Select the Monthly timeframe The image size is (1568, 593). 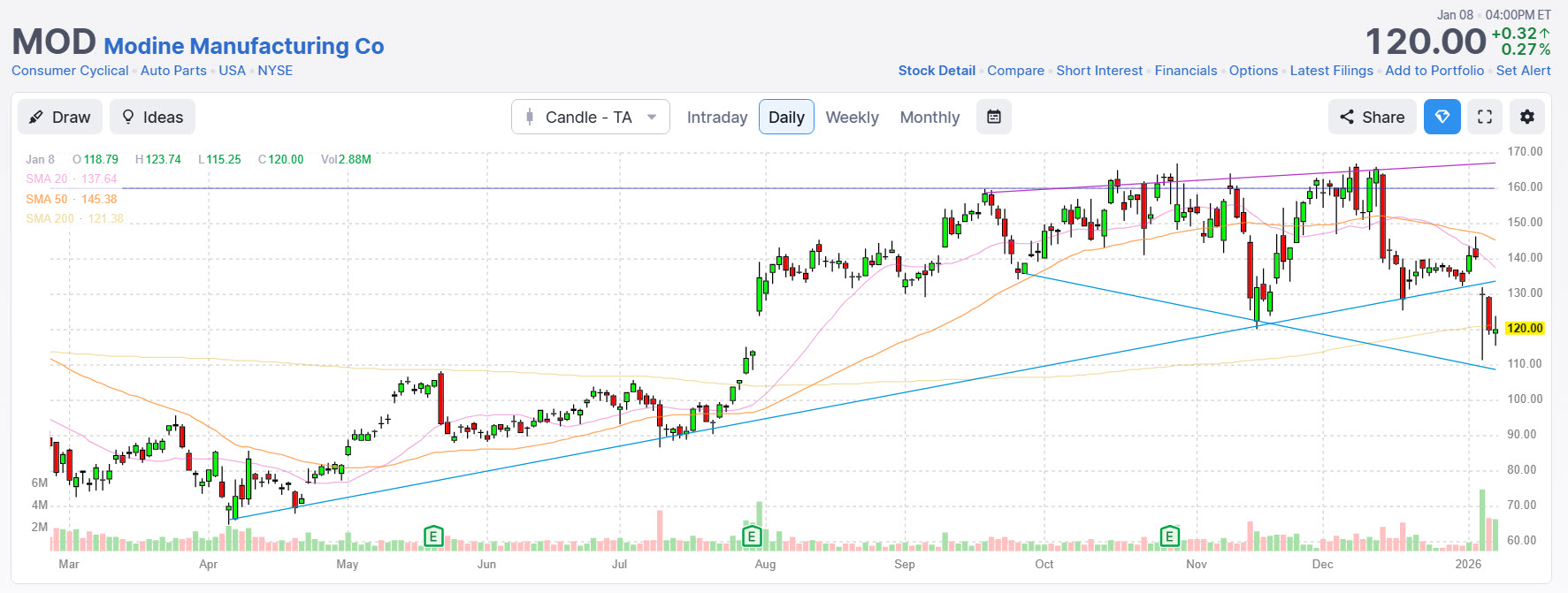[929, 118]
